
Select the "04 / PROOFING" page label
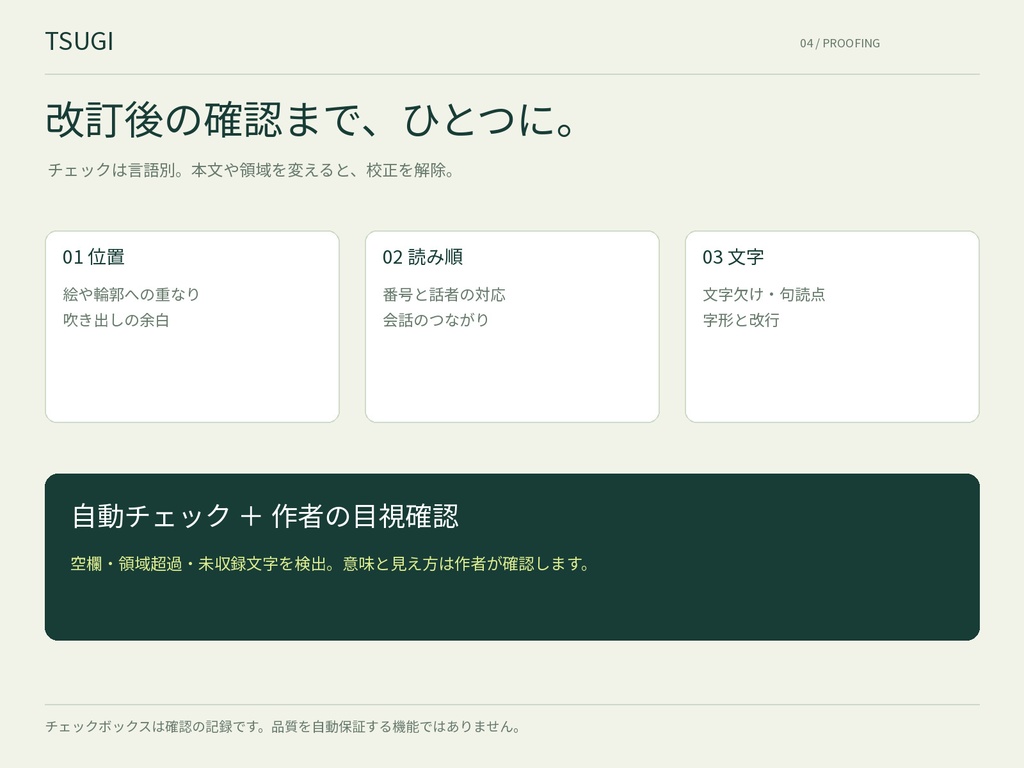[x=840, y=43]
